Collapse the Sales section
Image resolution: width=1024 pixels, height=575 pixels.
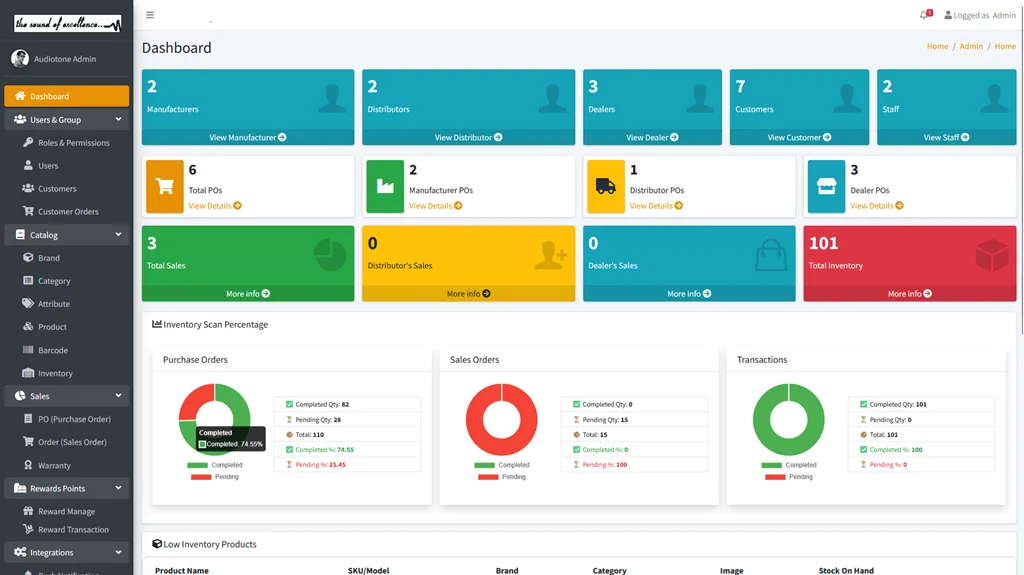tap(66, 396)
